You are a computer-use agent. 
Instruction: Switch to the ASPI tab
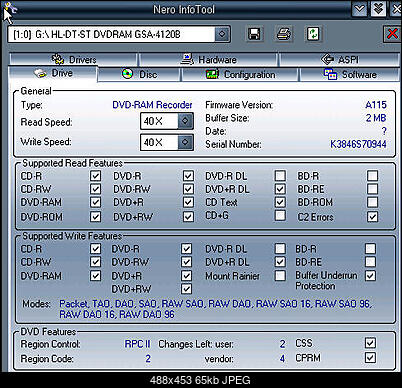click(x=339, y=59)
